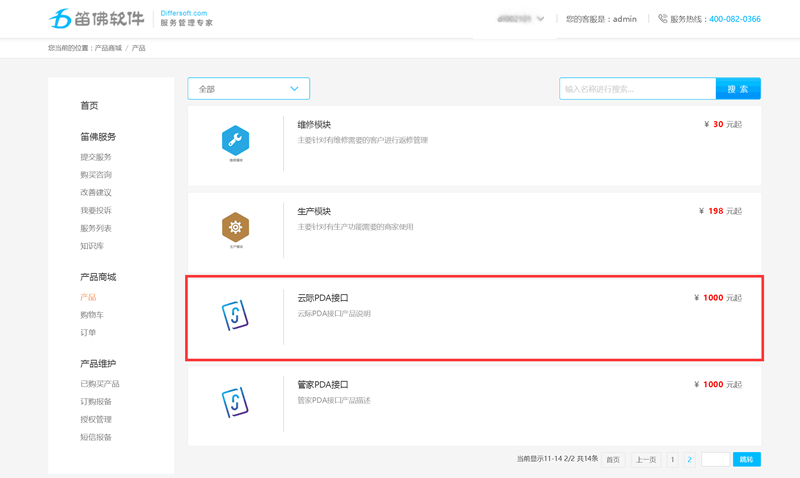The width and height of the screenshot is (800, 478).
Task: Expand the user account dropdown arrow
Action: [541, 19]
